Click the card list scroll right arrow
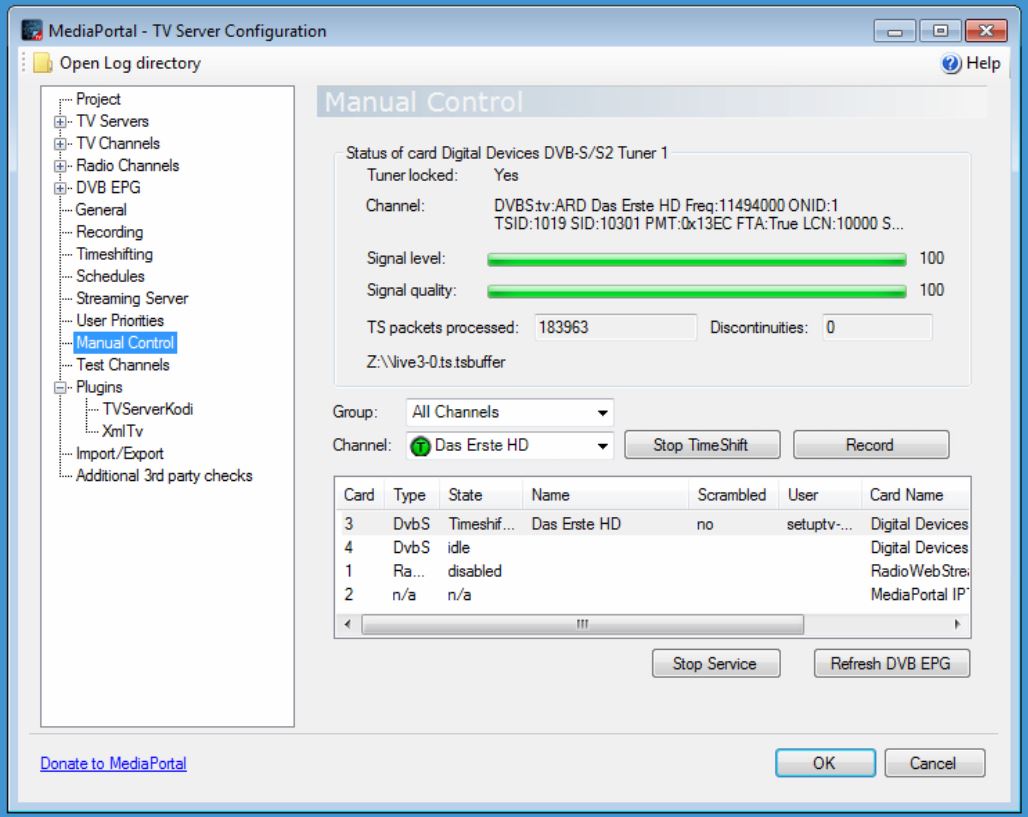 (x=957, y=624)
